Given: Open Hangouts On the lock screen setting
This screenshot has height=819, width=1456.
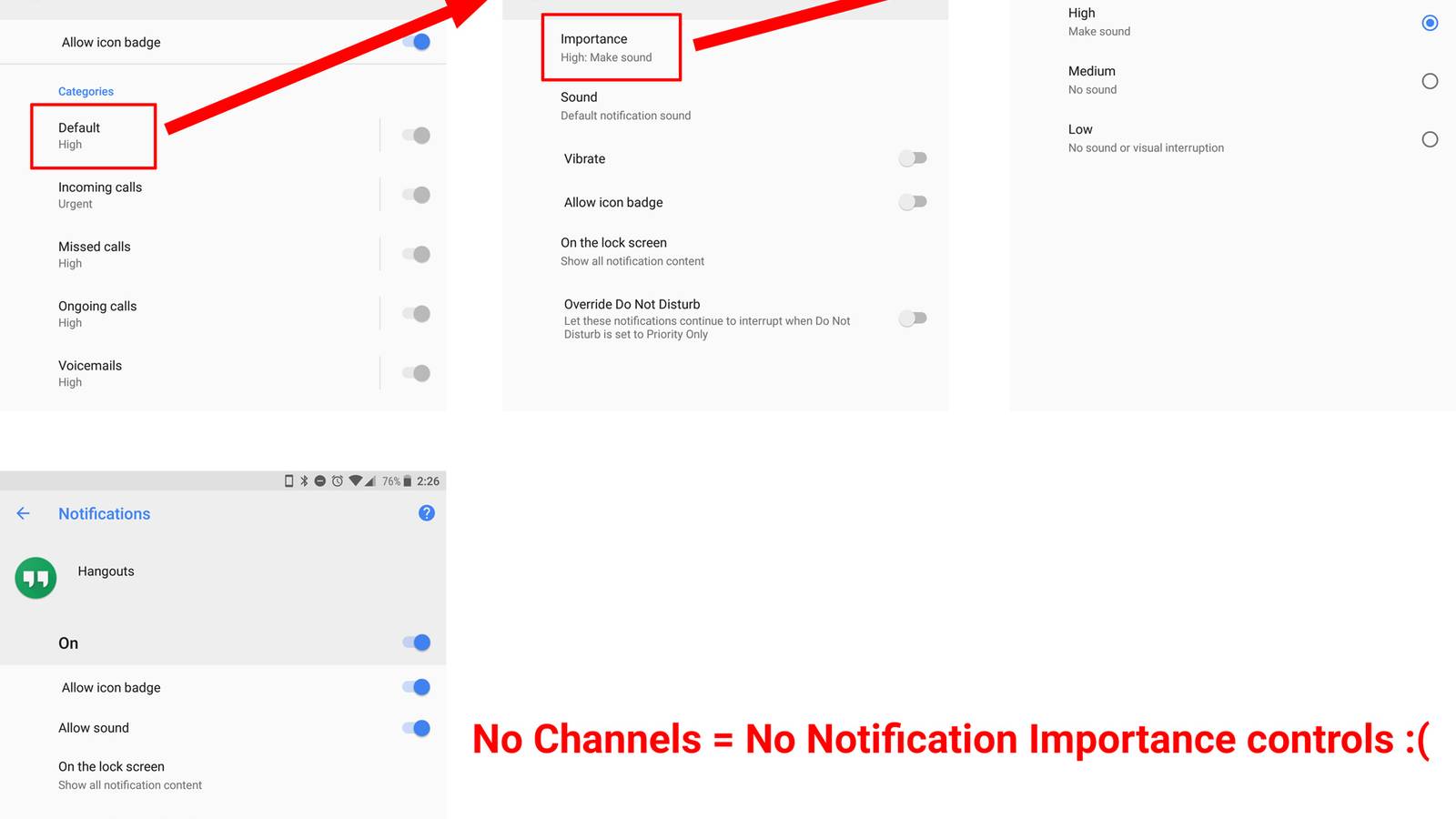Looking at the screenshot, I should 130,775.
